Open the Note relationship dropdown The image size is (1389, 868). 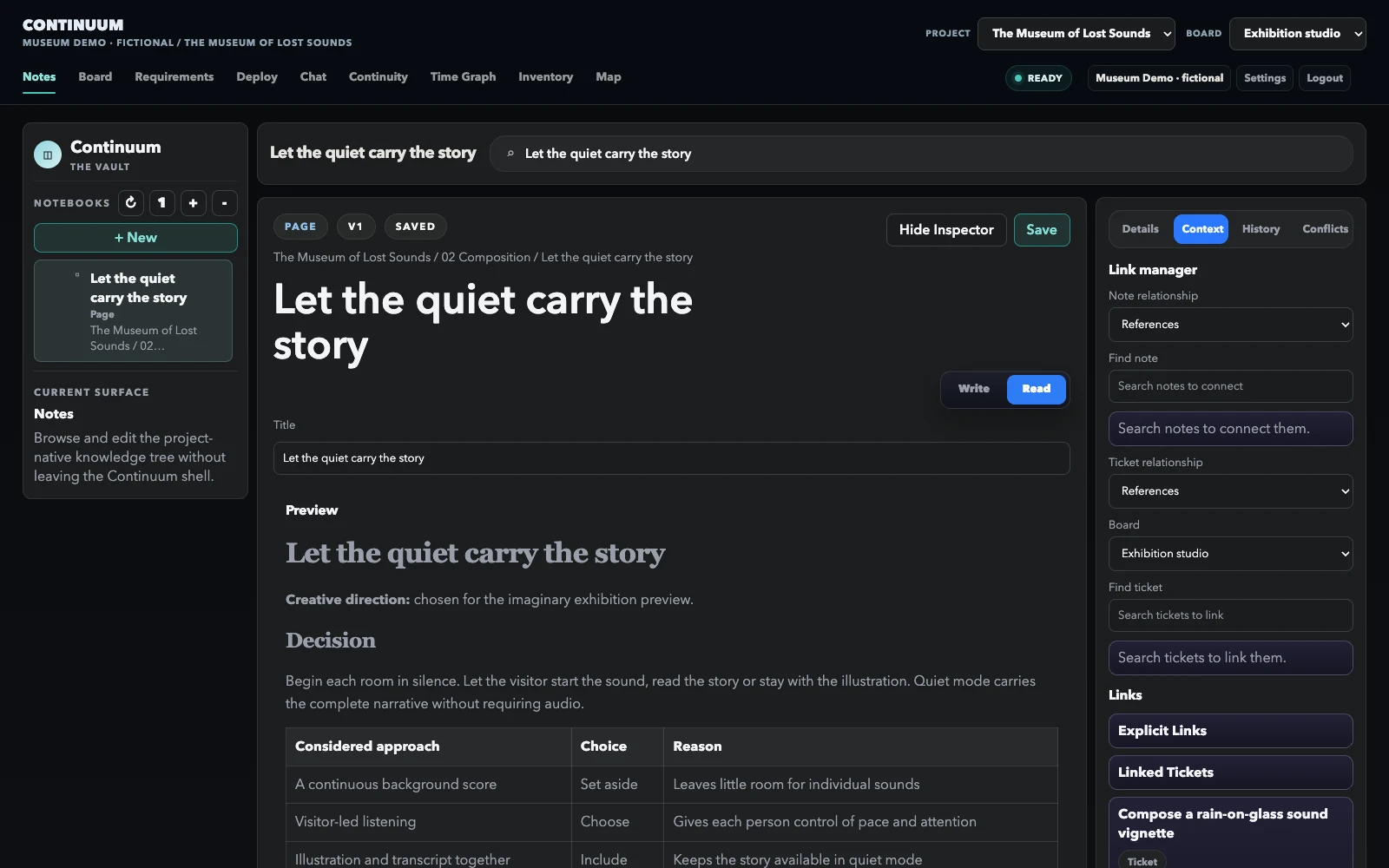point(1230,325)
